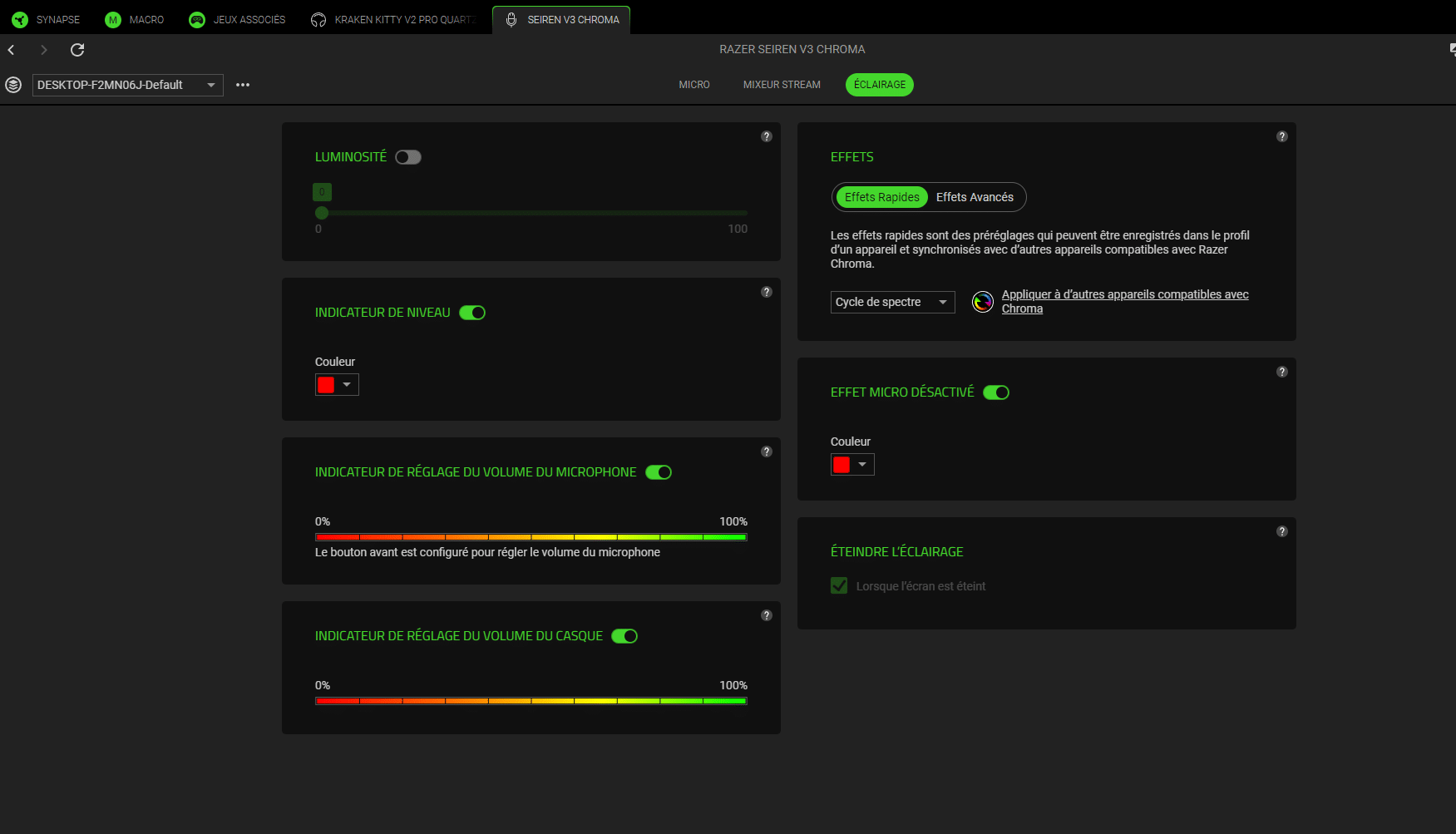Image resolution: width=1456 pixels, height=834 pixels.
Task: Click the Jeux Associés gamepad icon
Action: [197, 20]
